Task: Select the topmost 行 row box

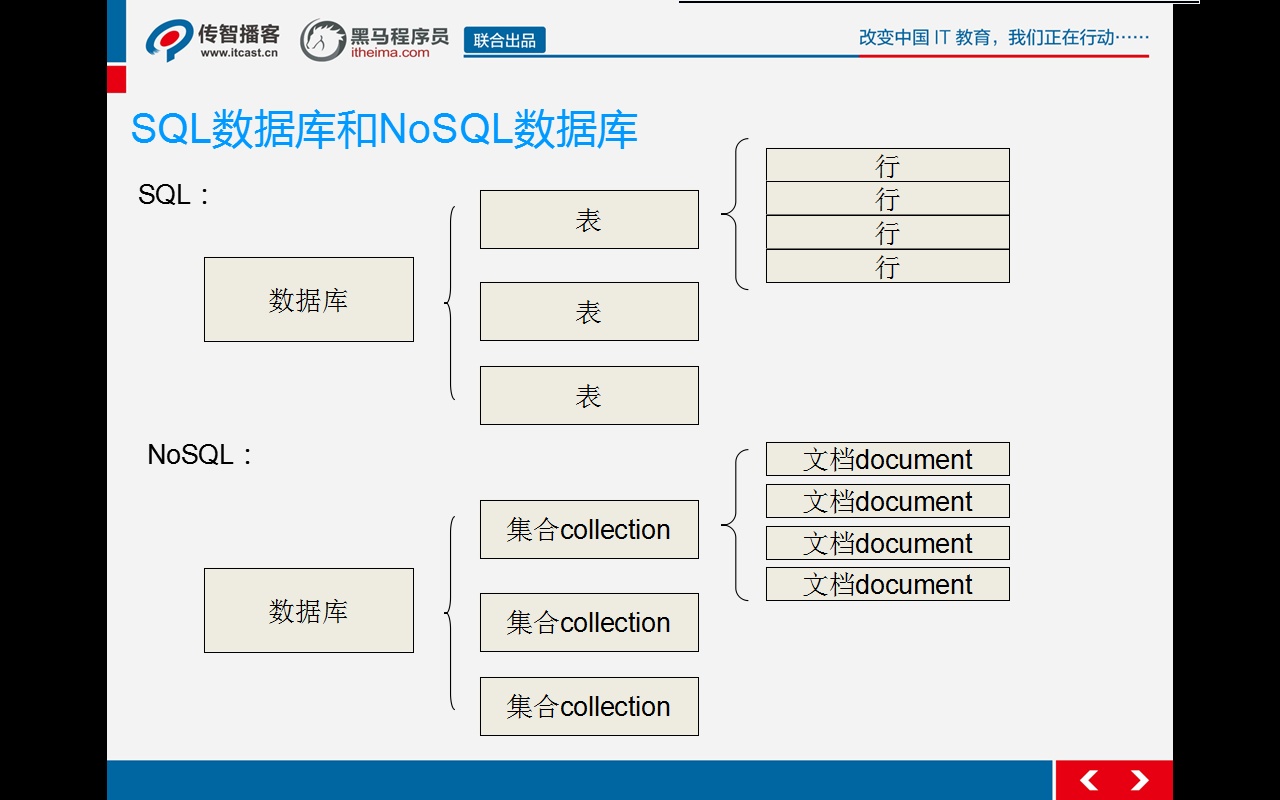Action: [888, 165]
